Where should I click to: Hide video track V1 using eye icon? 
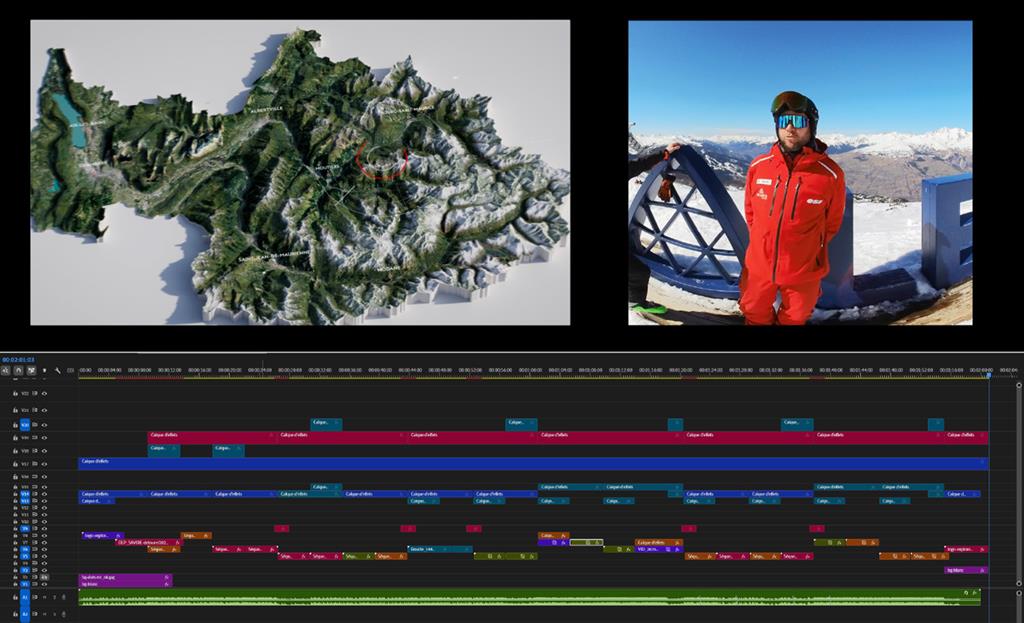(x=44, y=584)
